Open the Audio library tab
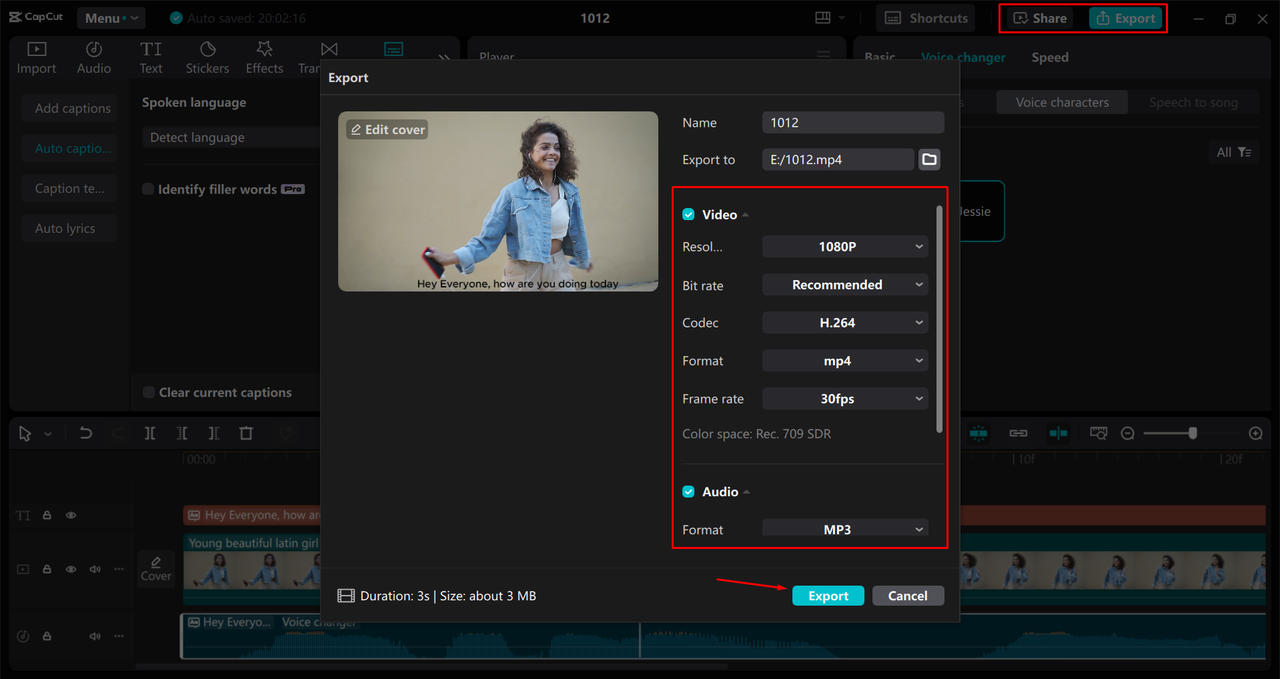1280x679 pixels. [94, 58]
